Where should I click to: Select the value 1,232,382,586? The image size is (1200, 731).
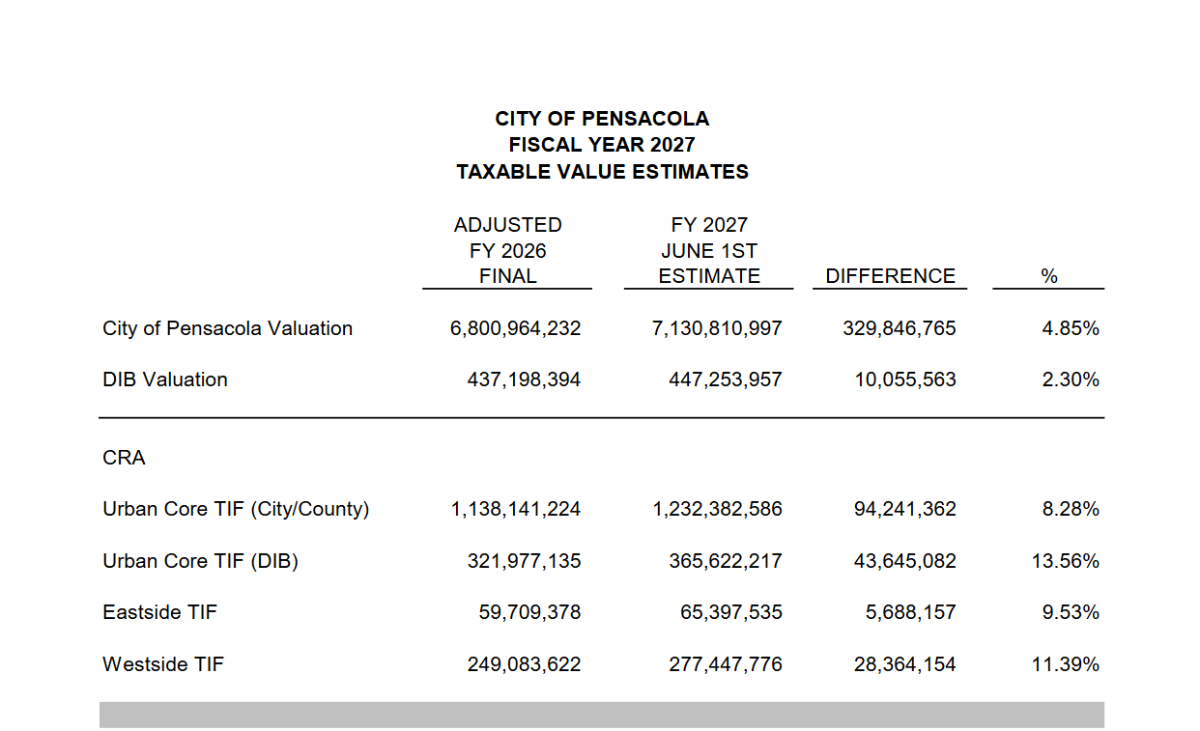coord(717,509)
